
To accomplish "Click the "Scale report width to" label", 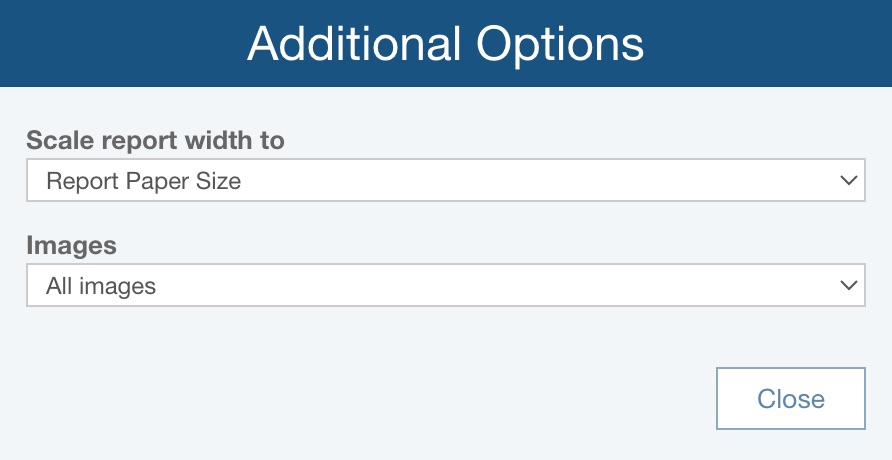I will [155, 141].
